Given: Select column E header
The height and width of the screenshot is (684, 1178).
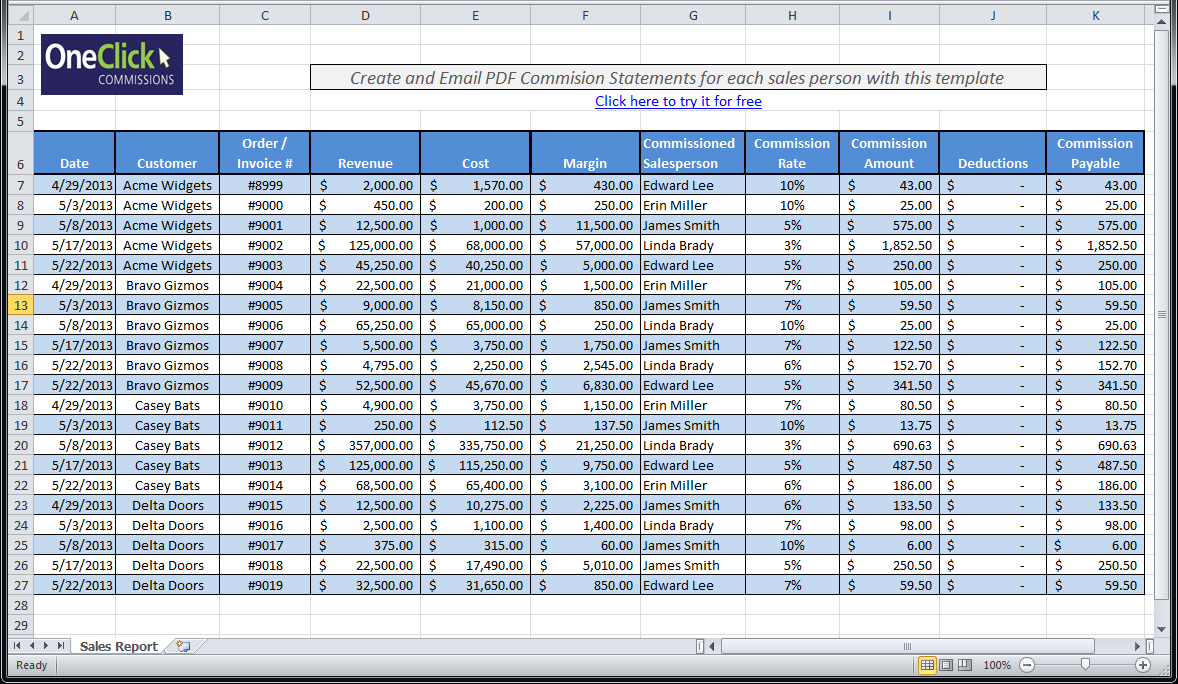Looking at the screenshot, I should tap(475, 14).
